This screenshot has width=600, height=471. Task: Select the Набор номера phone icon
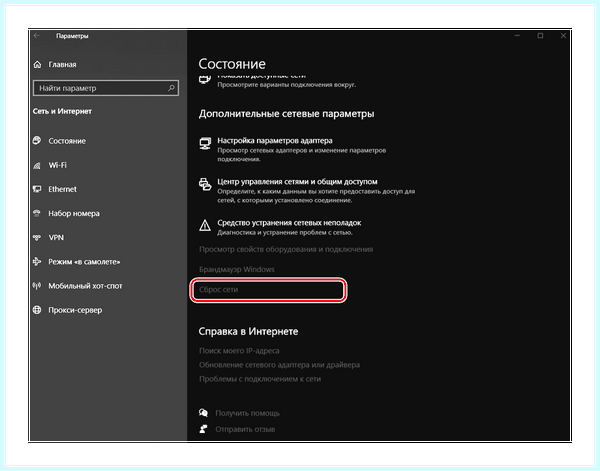(37, 213)
